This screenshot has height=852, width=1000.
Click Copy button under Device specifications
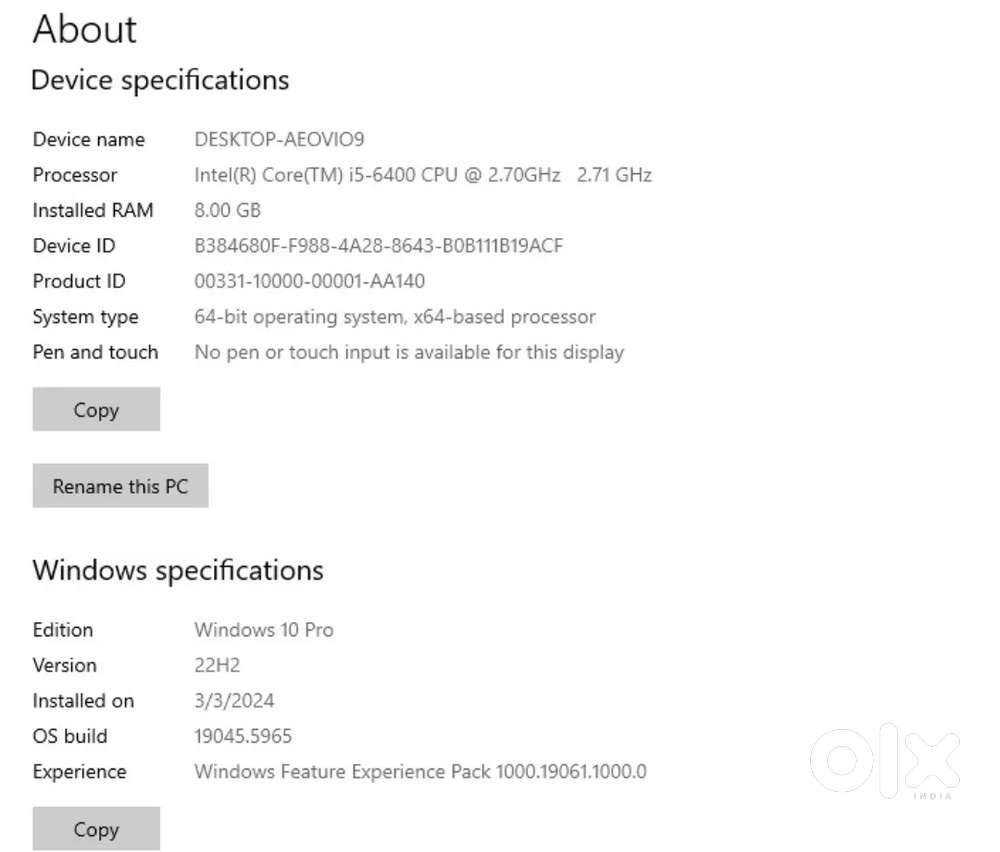[96, 409]
